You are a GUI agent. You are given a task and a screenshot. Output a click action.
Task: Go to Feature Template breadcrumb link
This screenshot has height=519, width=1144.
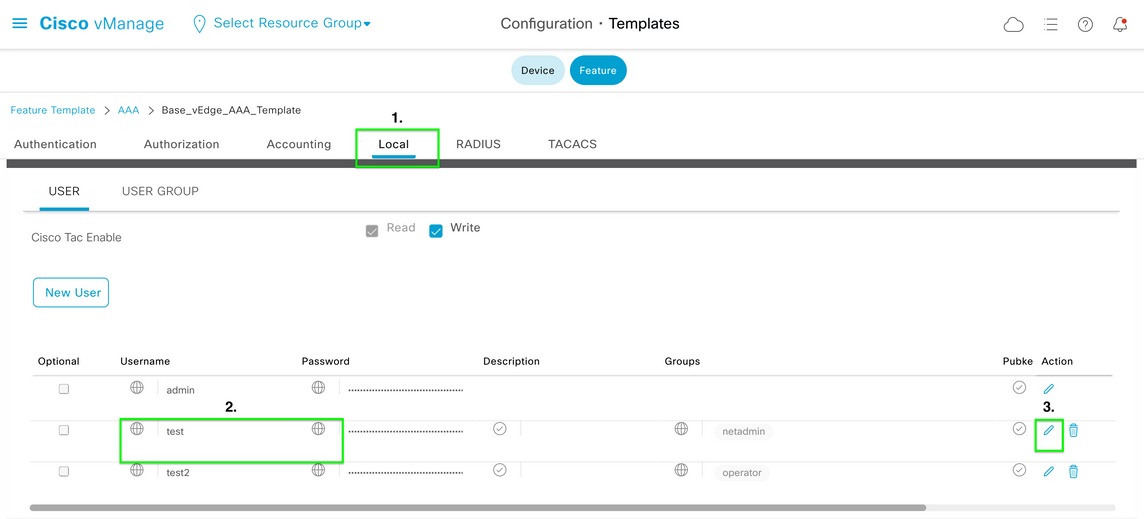[53, 110]
